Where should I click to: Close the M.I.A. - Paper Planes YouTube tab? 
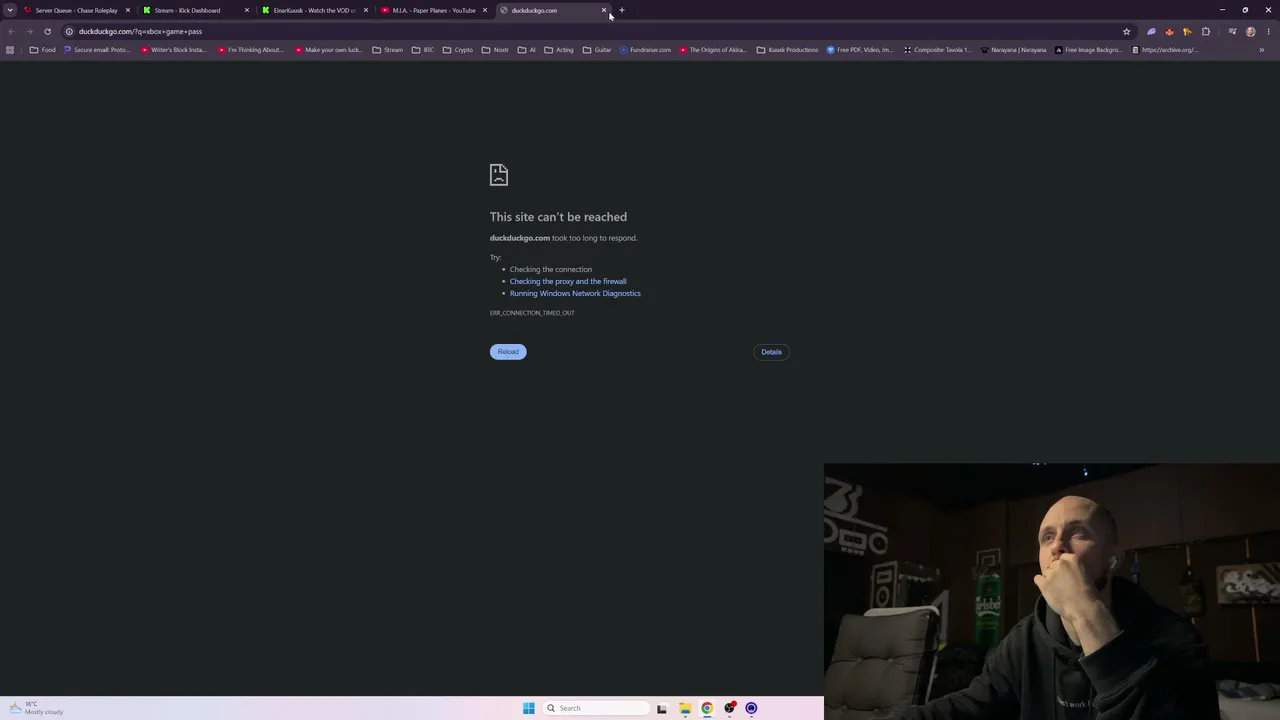click(x=485, y=10)
